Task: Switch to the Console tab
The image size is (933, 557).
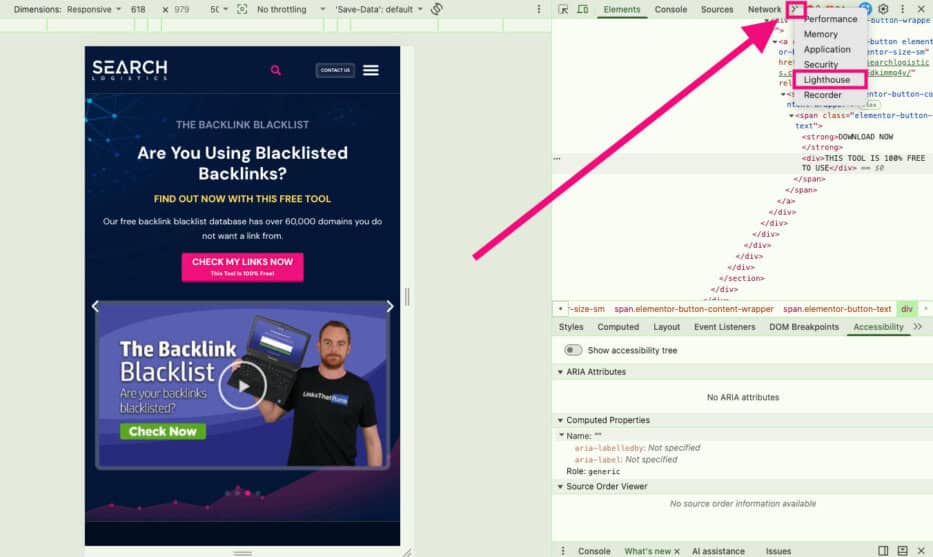Action: [671, 10]
